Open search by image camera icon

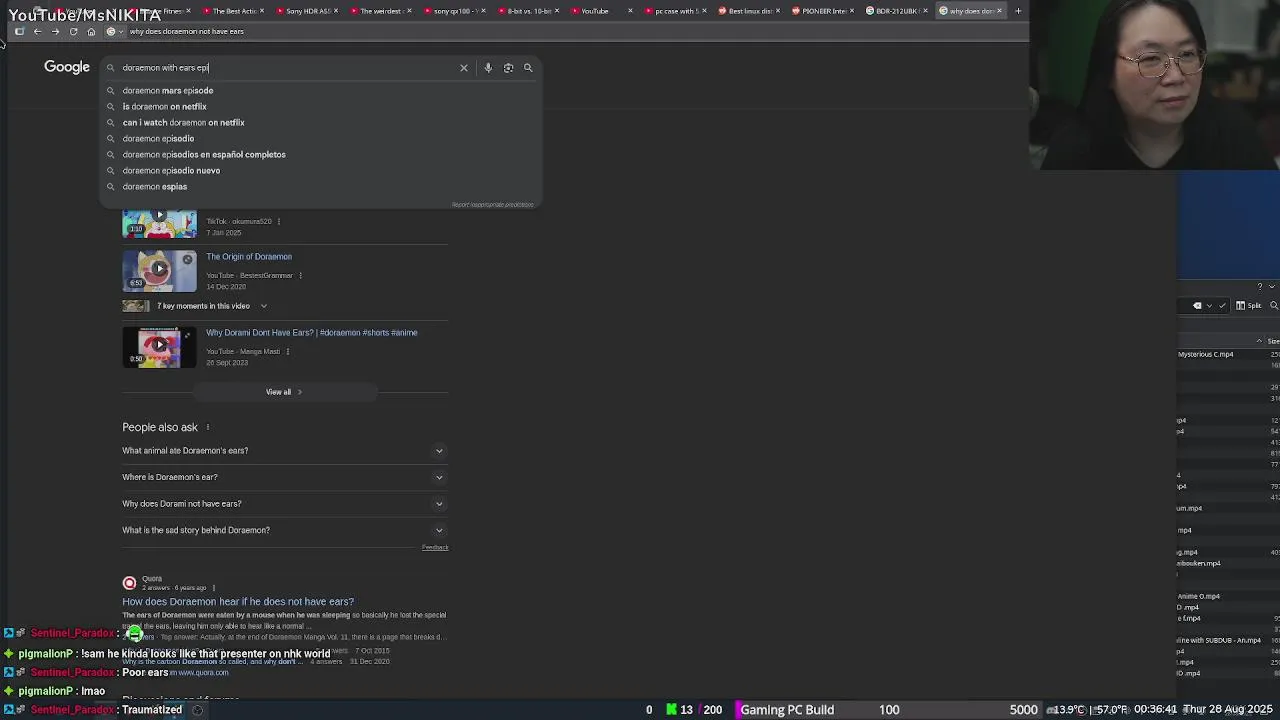point(508,68)
